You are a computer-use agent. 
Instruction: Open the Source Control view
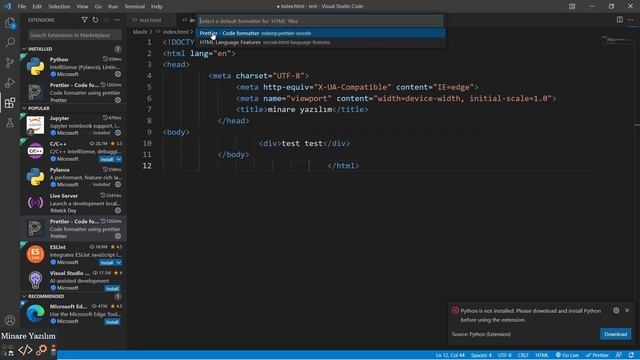pyautogui.click(x=10, y=62)
